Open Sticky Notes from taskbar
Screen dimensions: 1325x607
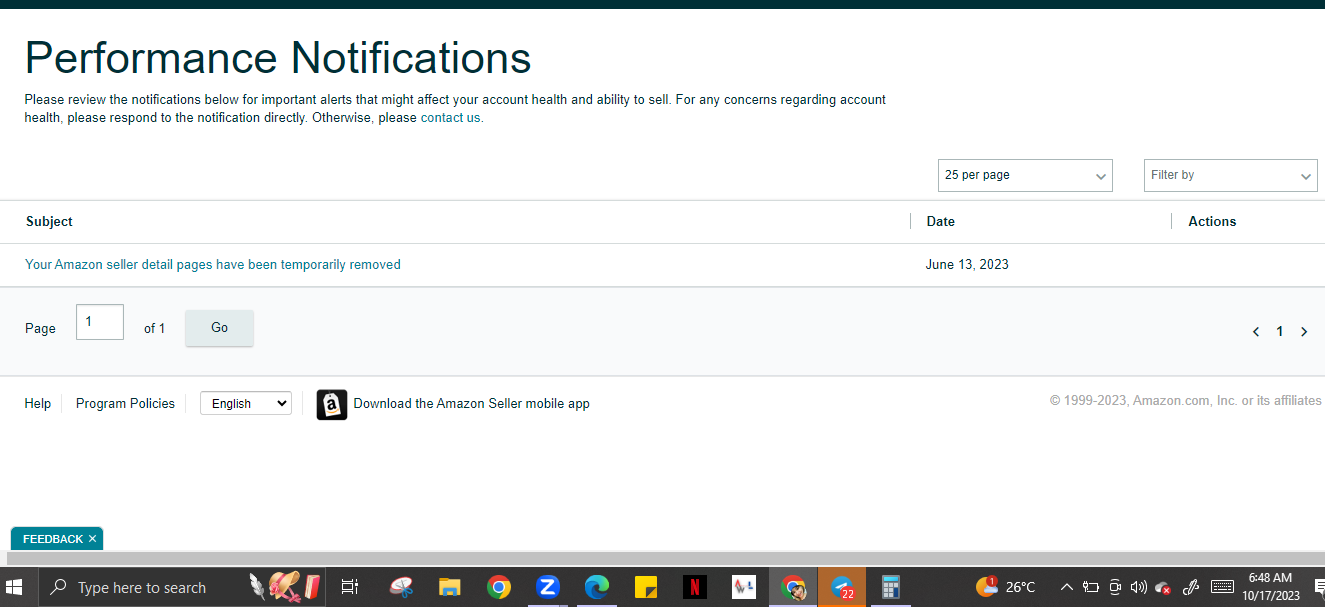[x=646, y=587]
